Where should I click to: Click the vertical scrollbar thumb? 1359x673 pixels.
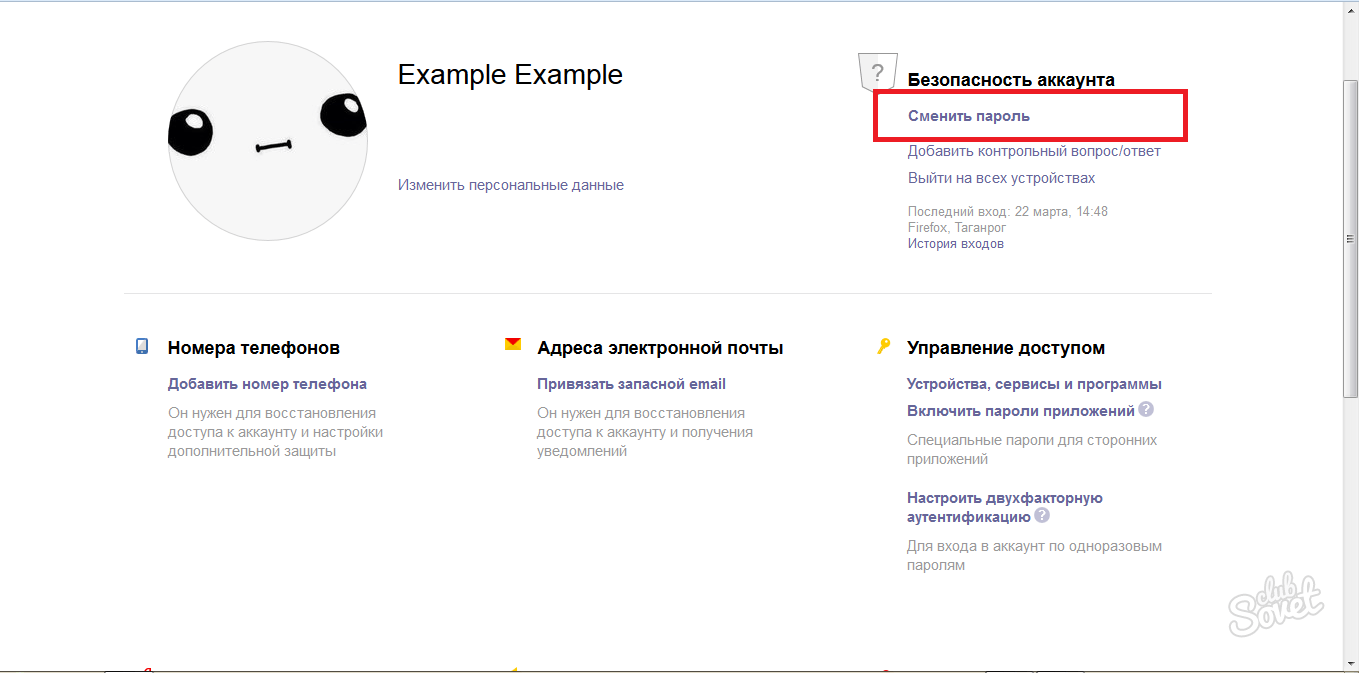(x=1350, y=240)
